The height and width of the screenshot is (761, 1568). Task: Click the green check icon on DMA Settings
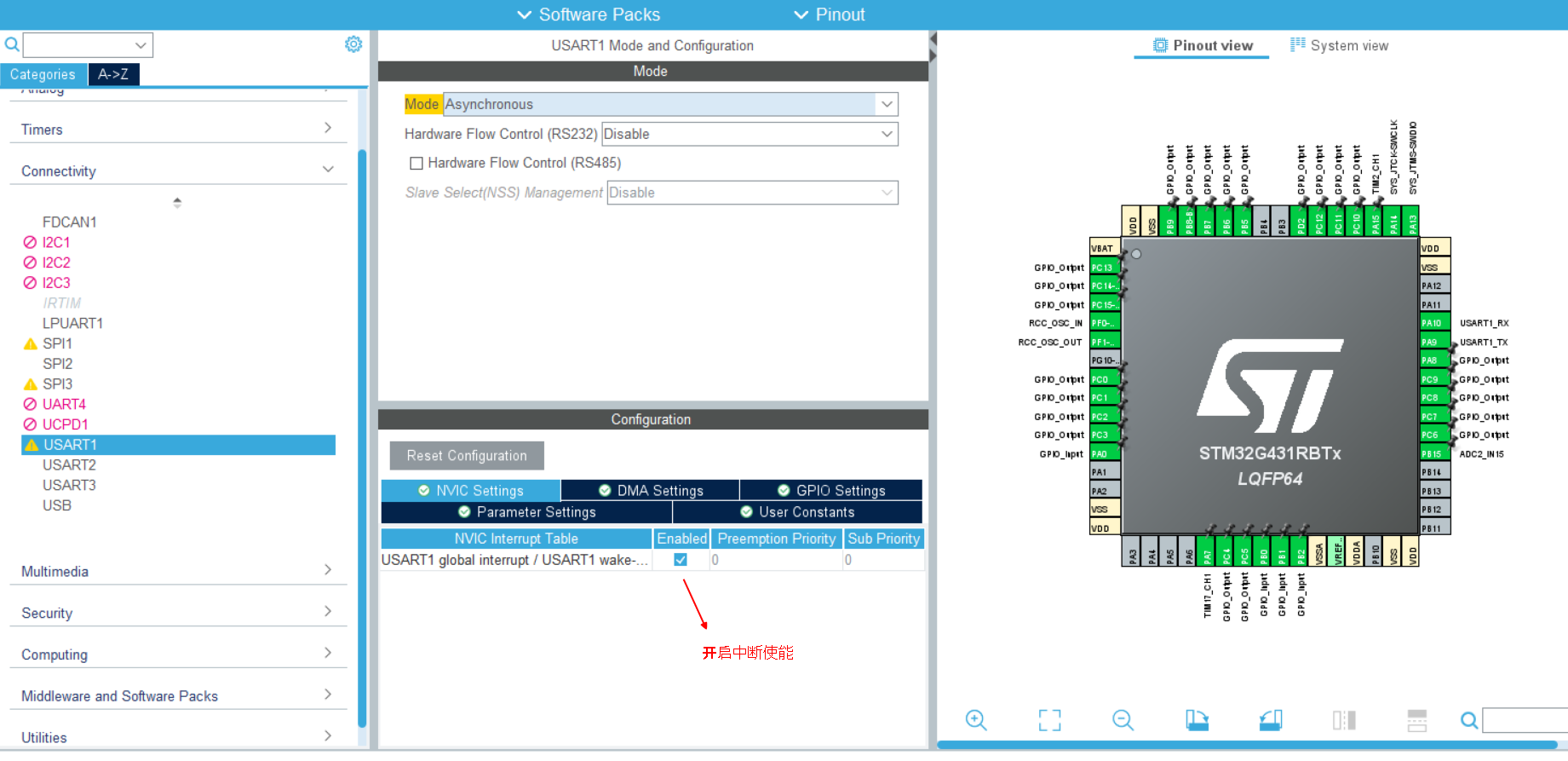(x=605, y=491)
